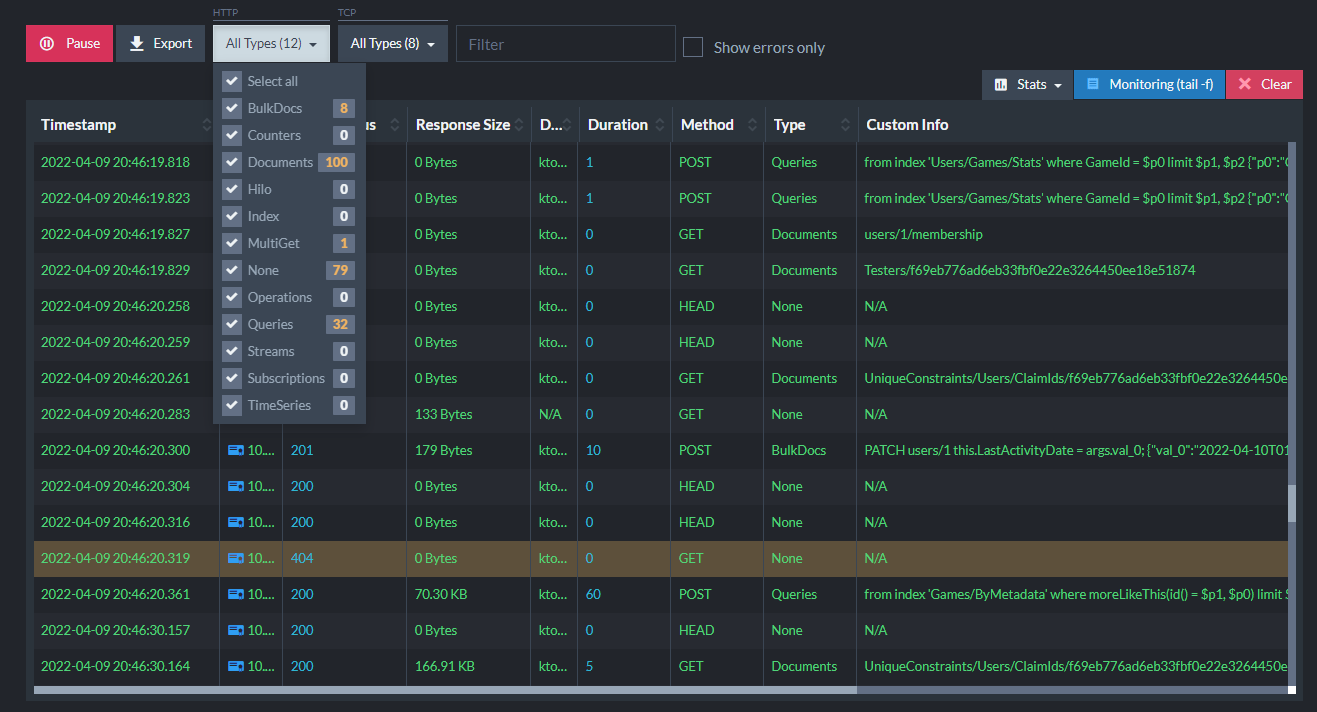Click the BulkDocs count badge 8

[x=344, y=108]
